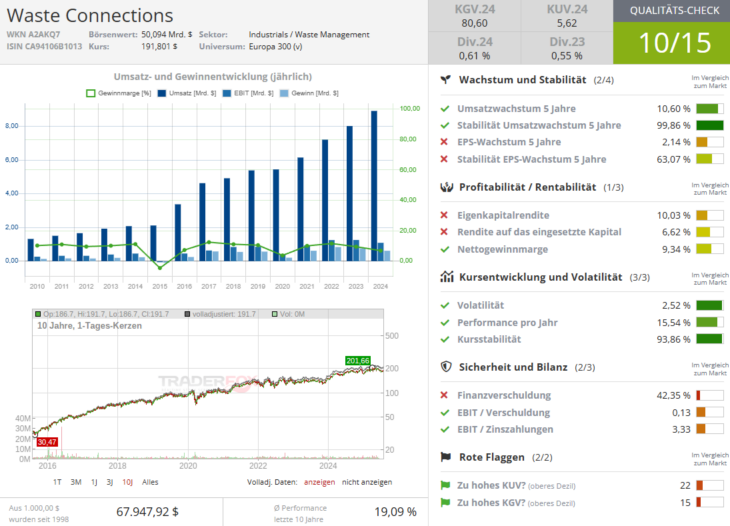
Task: Toggle the Umsatz [Mrd. $] legend series
Action: (x=187, y=93)
